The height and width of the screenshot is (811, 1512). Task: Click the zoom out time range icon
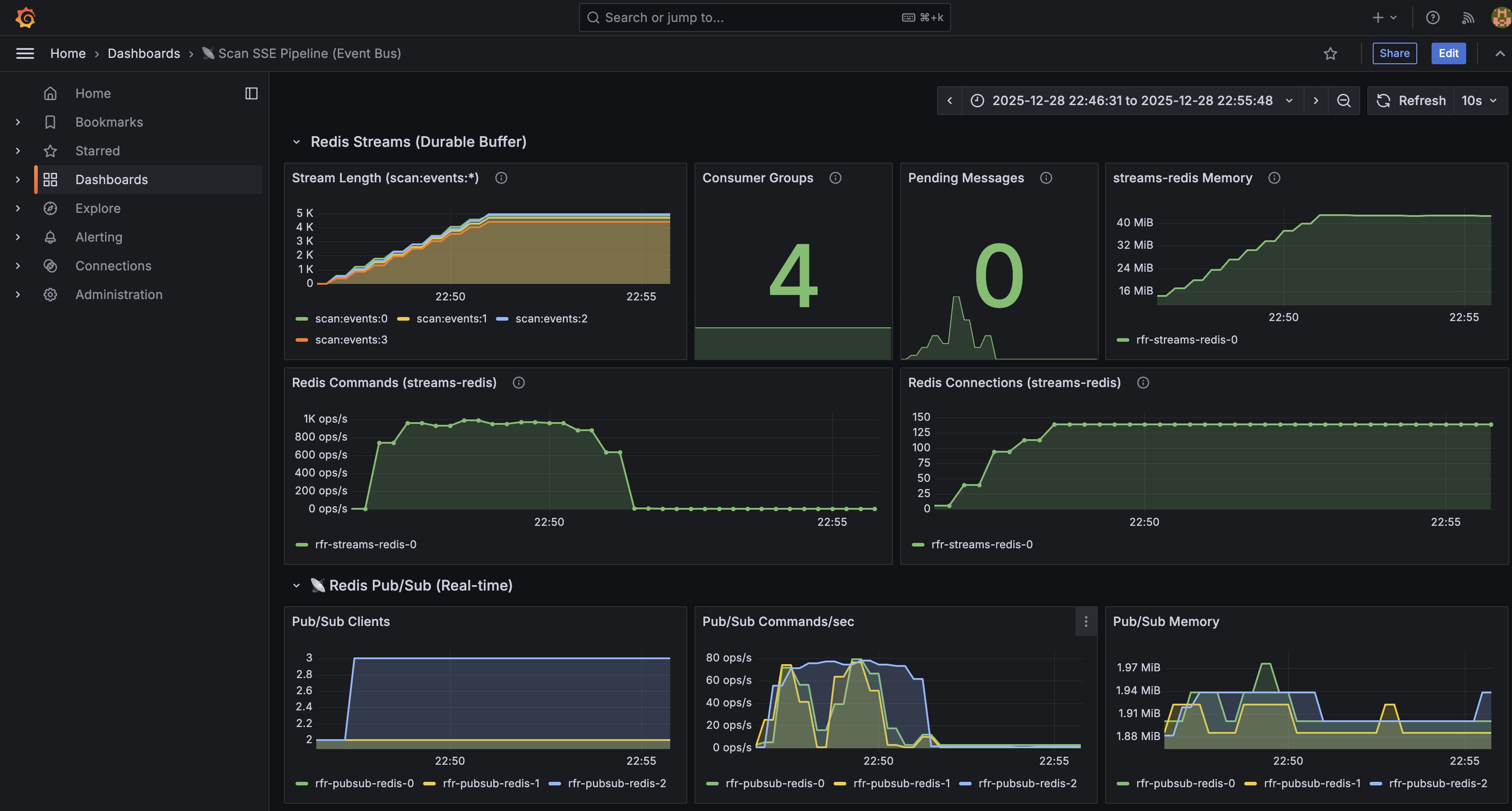click(x=1344, y=100)
